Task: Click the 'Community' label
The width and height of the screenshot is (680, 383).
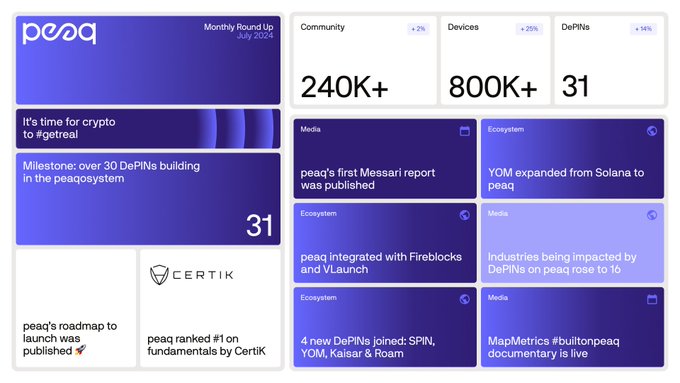Action: point(322,27)
